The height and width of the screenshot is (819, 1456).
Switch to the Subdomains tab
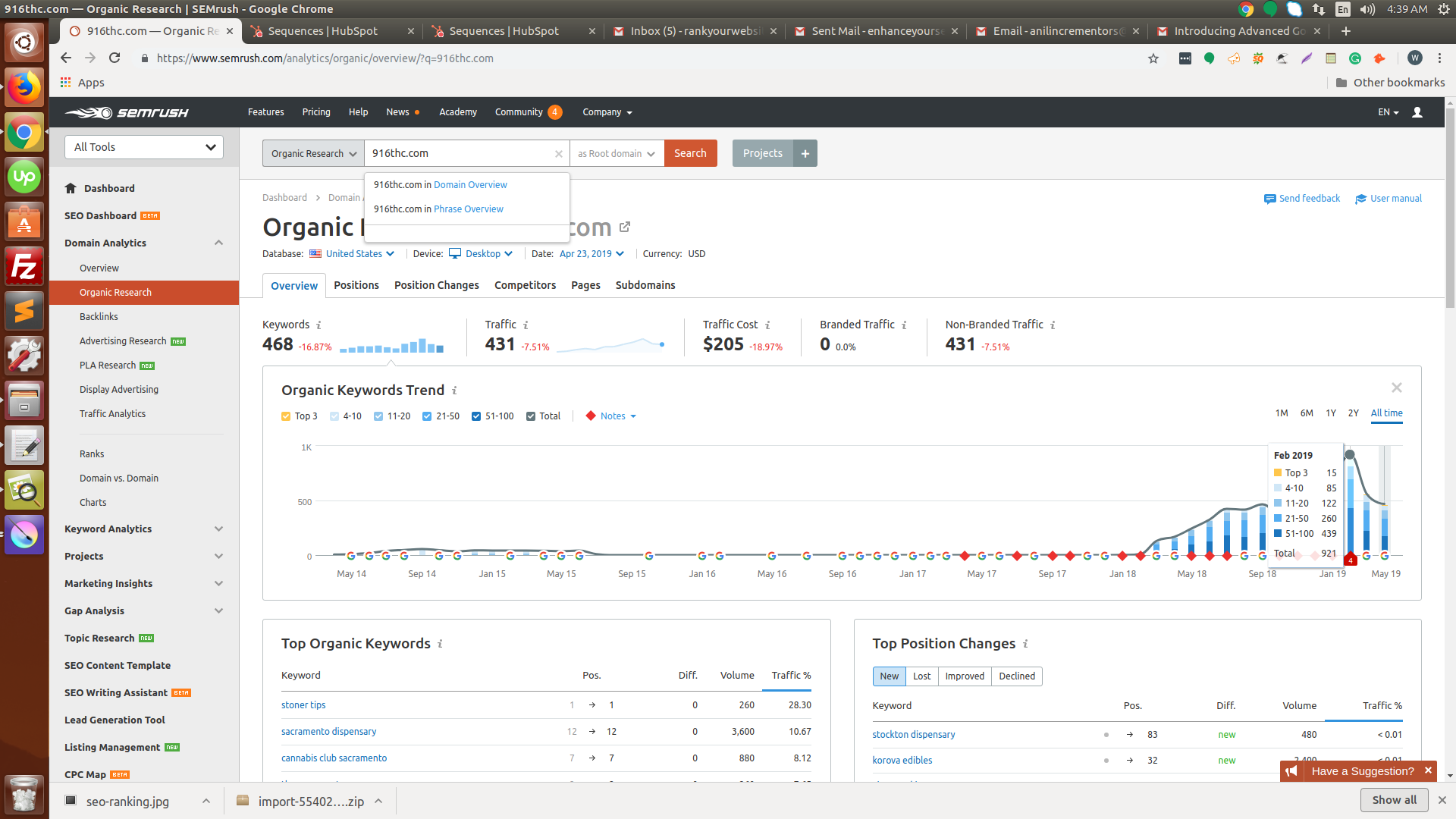click(x=645, y=285)
